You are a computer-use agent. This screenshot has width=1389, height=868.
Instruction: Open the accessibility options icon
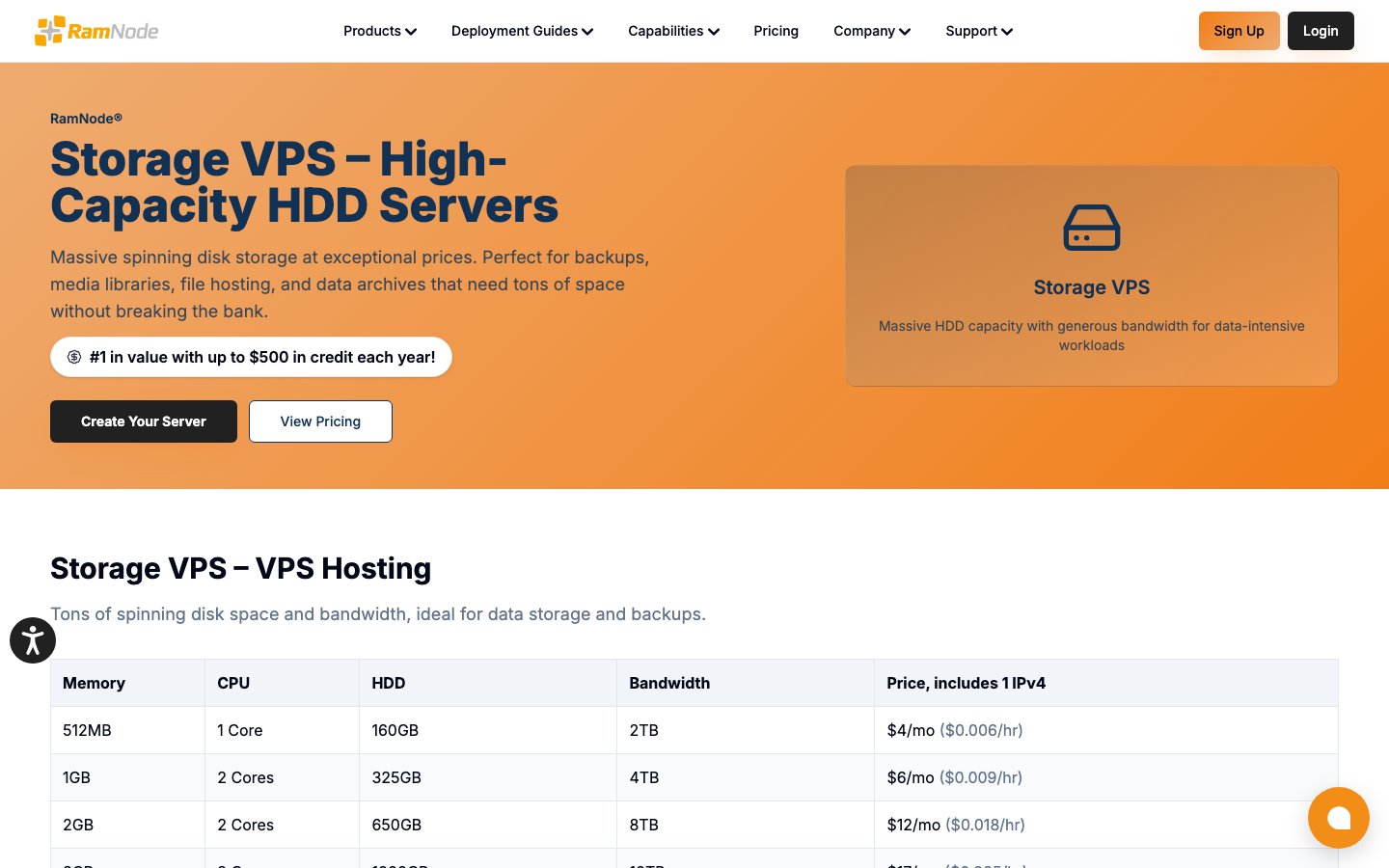tap(33, 640)
